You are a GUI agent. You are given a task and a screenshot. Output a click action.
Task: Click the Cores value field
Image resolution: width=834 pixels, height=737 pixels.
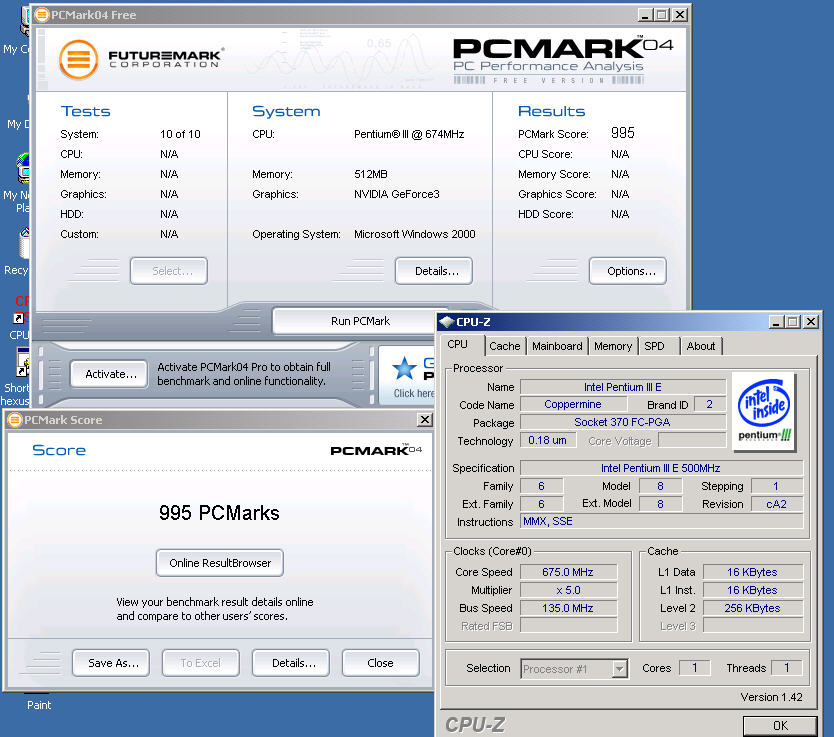[695, 668]
